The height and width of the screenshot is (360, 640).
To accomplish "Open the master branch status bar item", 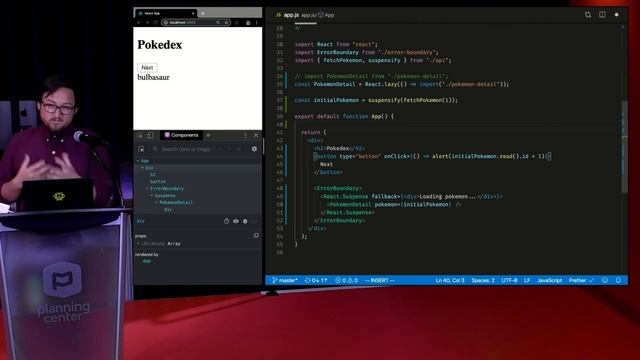I will (285, 280).
